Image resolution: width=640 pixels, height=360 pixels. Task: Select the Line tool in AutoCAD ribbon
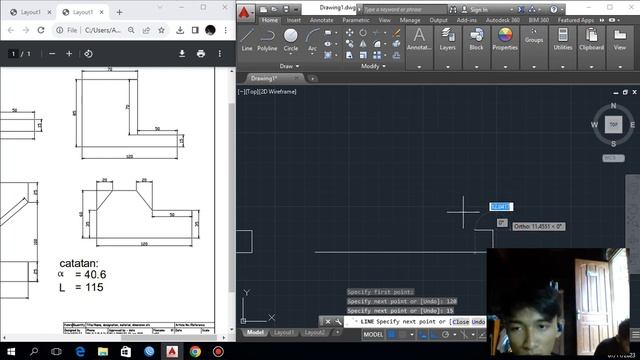[x=247, y=40]
